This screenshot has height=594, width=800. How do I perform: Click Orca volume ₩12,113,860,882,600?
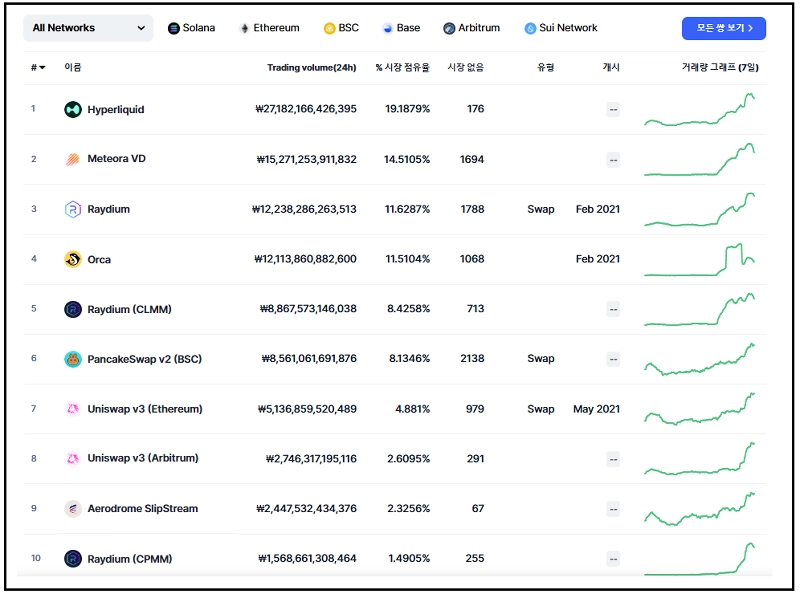click(306, 259)
